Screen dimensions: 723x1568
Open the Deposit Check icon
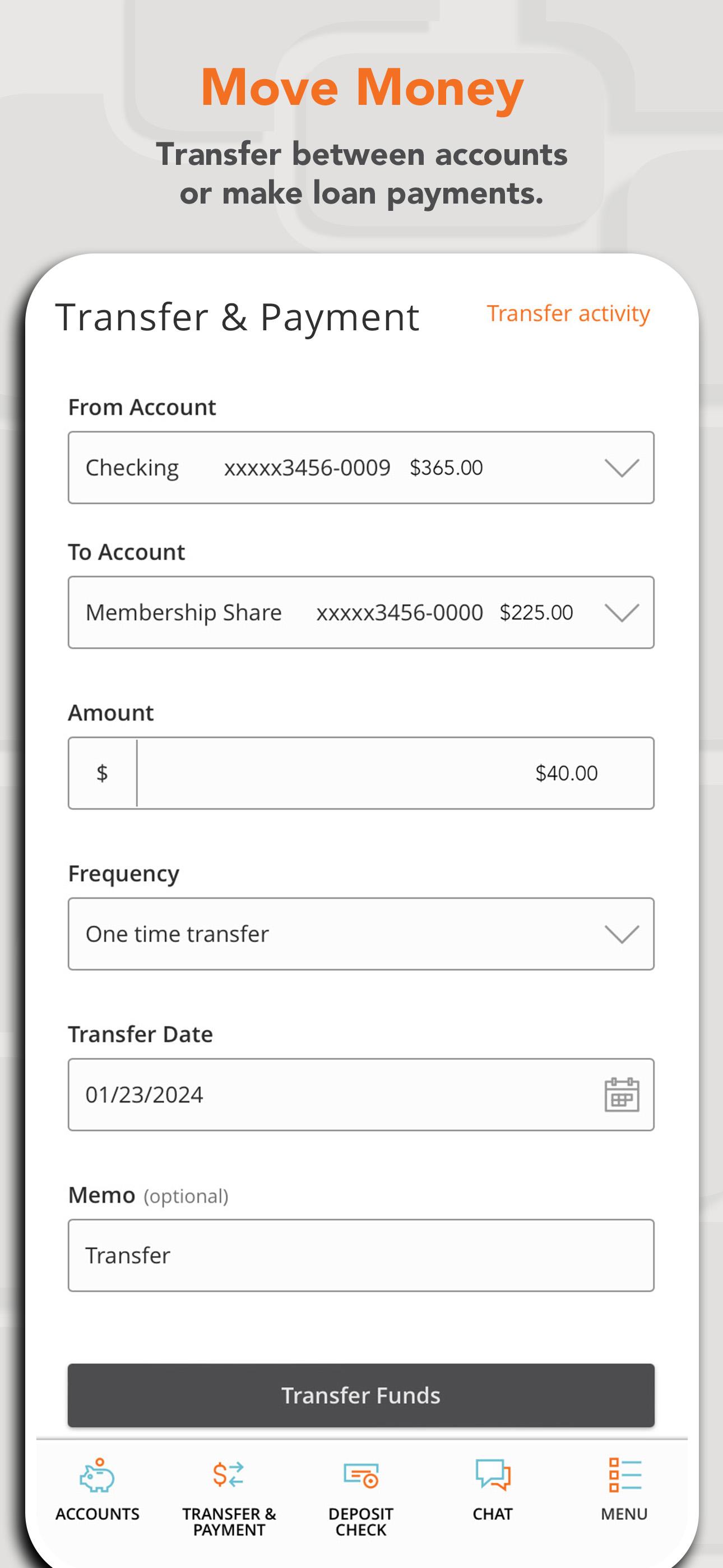[361, 1475]
